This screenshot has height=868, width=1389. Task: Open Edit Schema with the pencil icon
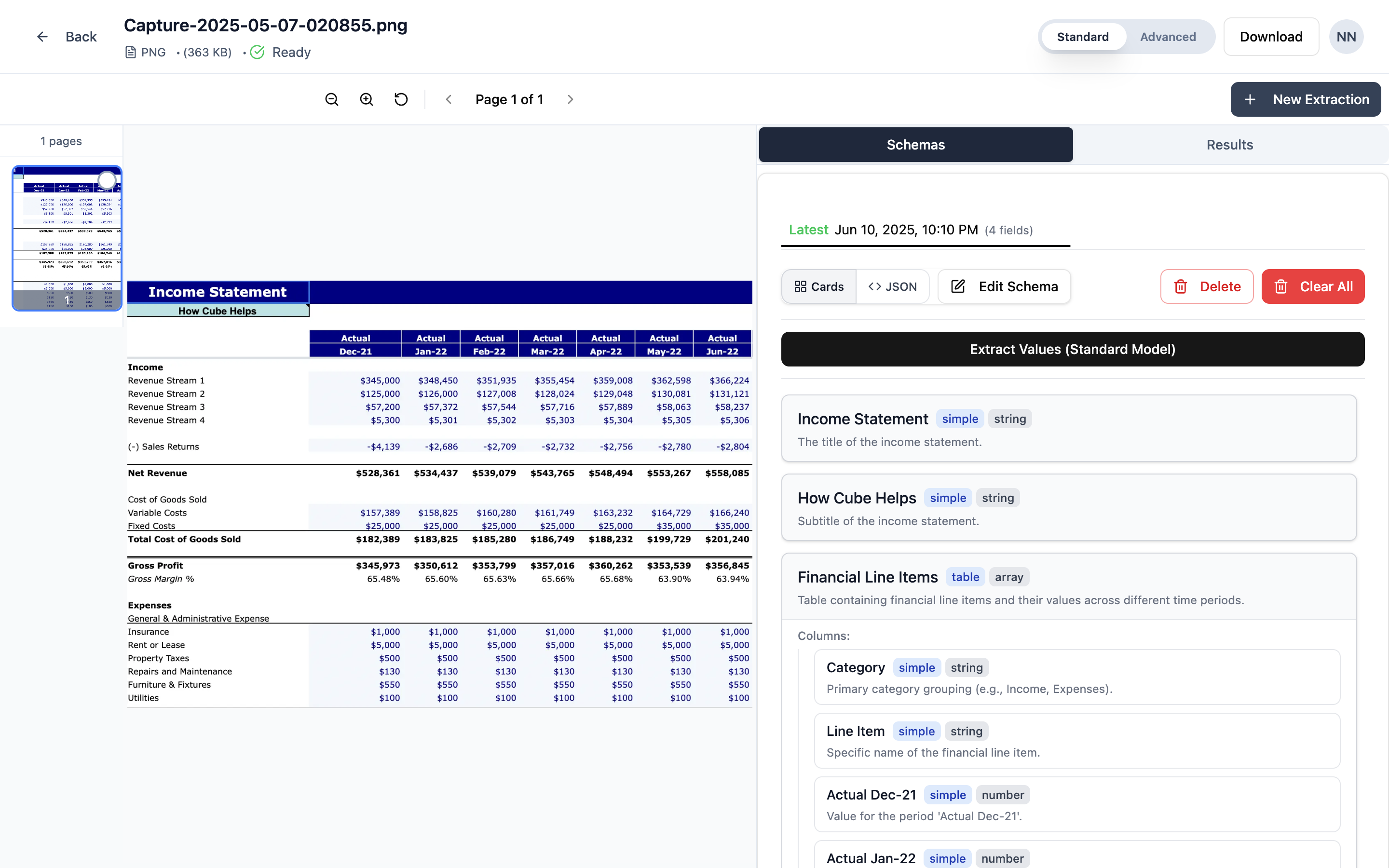pos(1004,286)
